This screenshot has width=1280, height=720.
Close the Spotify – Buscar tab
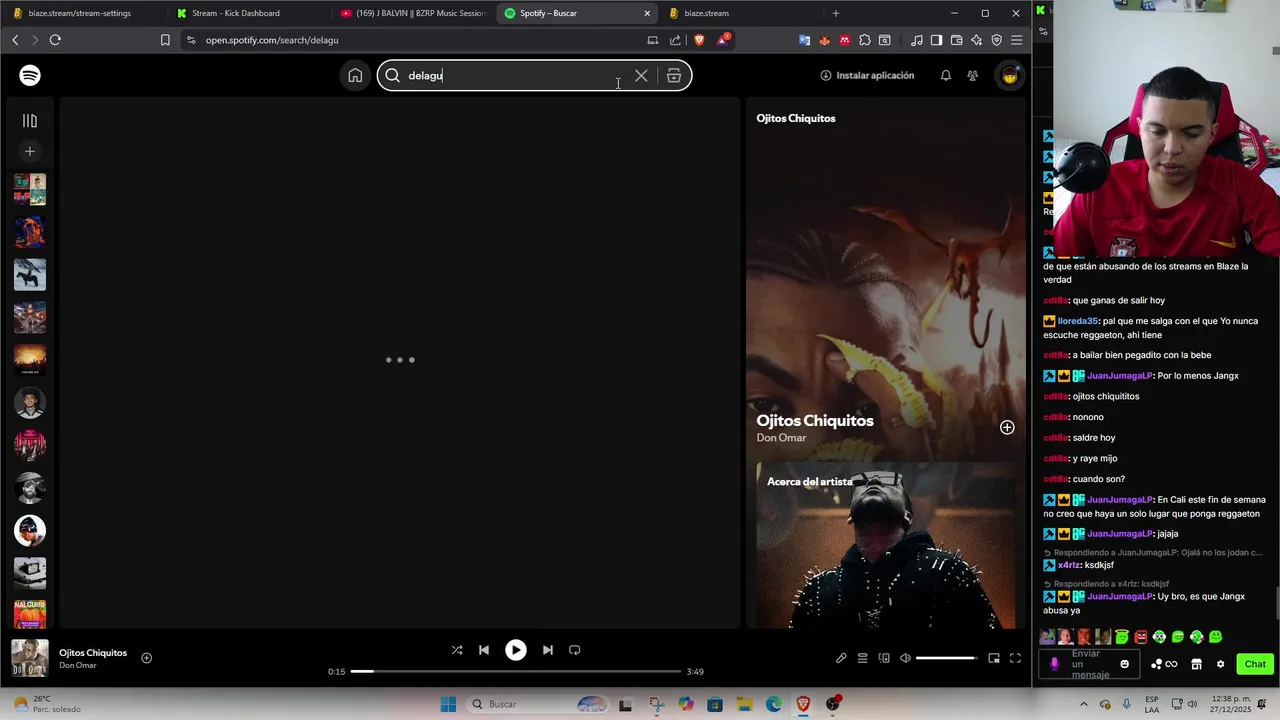click(647, 13)
